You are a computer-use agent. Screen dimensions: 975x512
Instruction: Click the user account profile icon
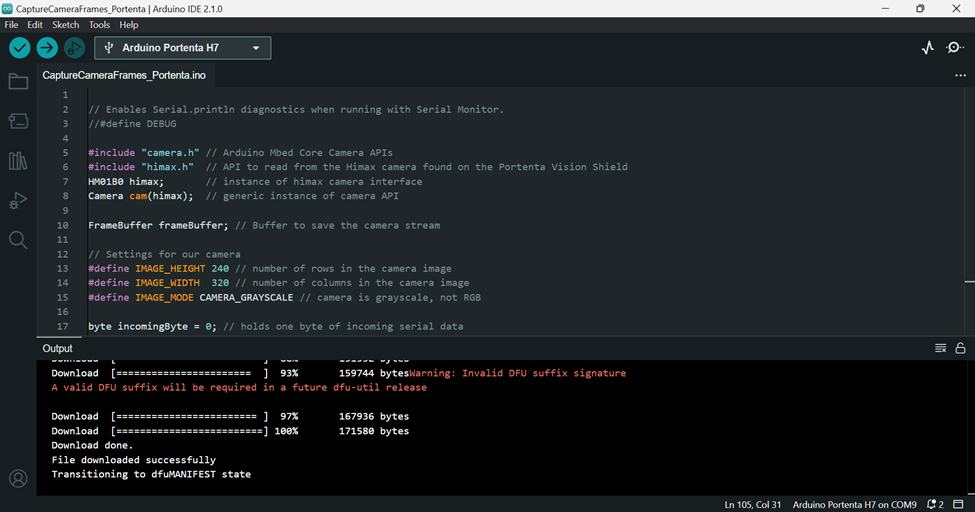[x=18, y=478]
